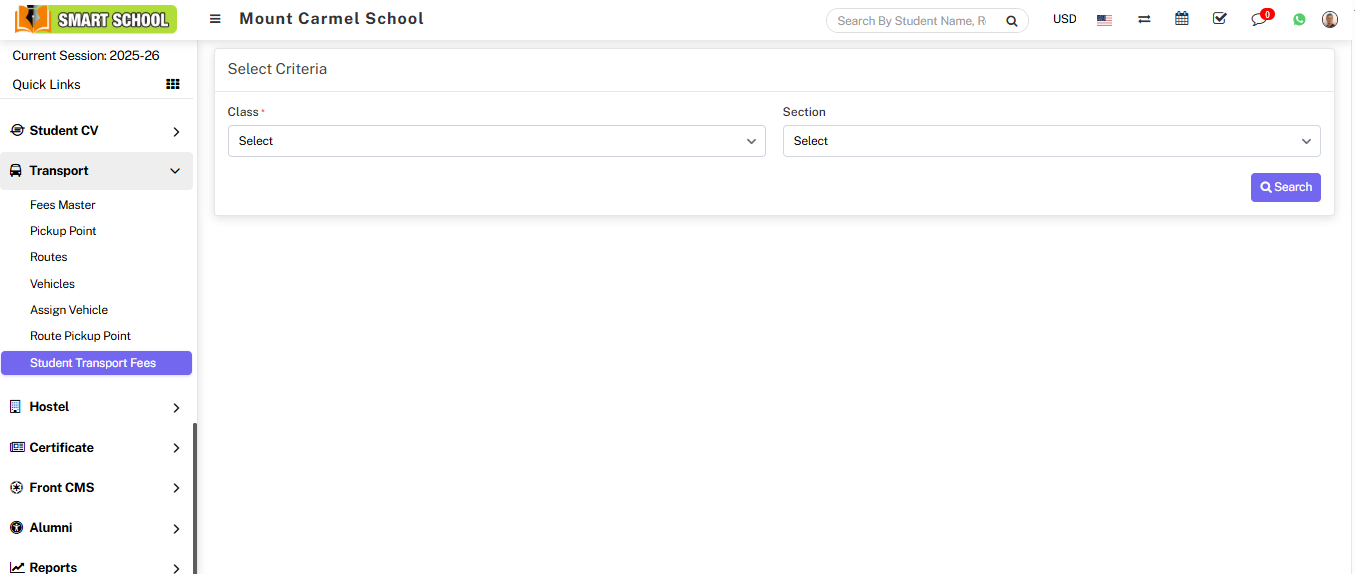
Task: Open the Section dropdown
Action: point(1051,141)
